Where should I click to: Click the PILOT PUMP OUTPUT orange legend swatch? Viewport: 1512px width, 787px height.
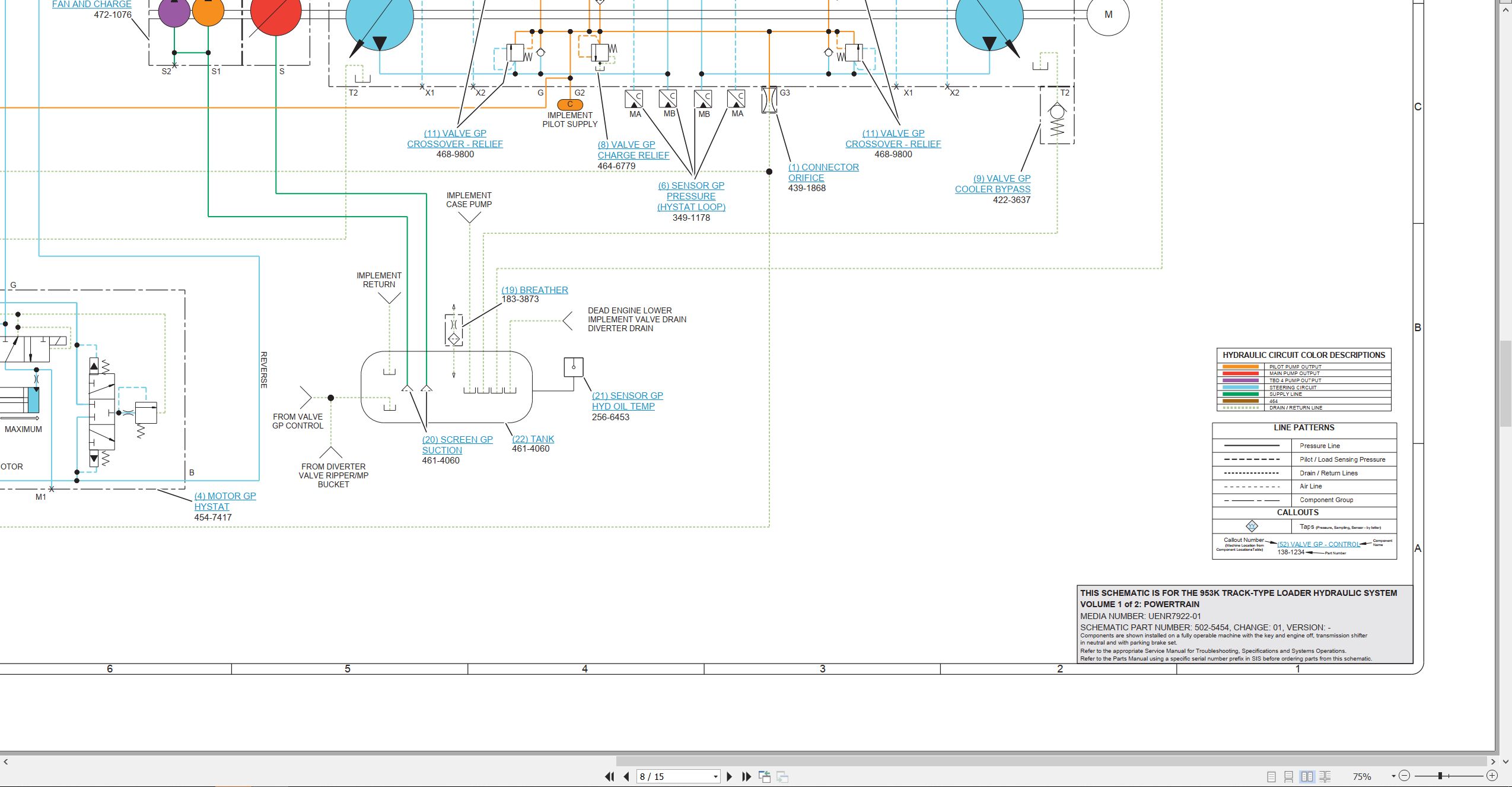1240,367
